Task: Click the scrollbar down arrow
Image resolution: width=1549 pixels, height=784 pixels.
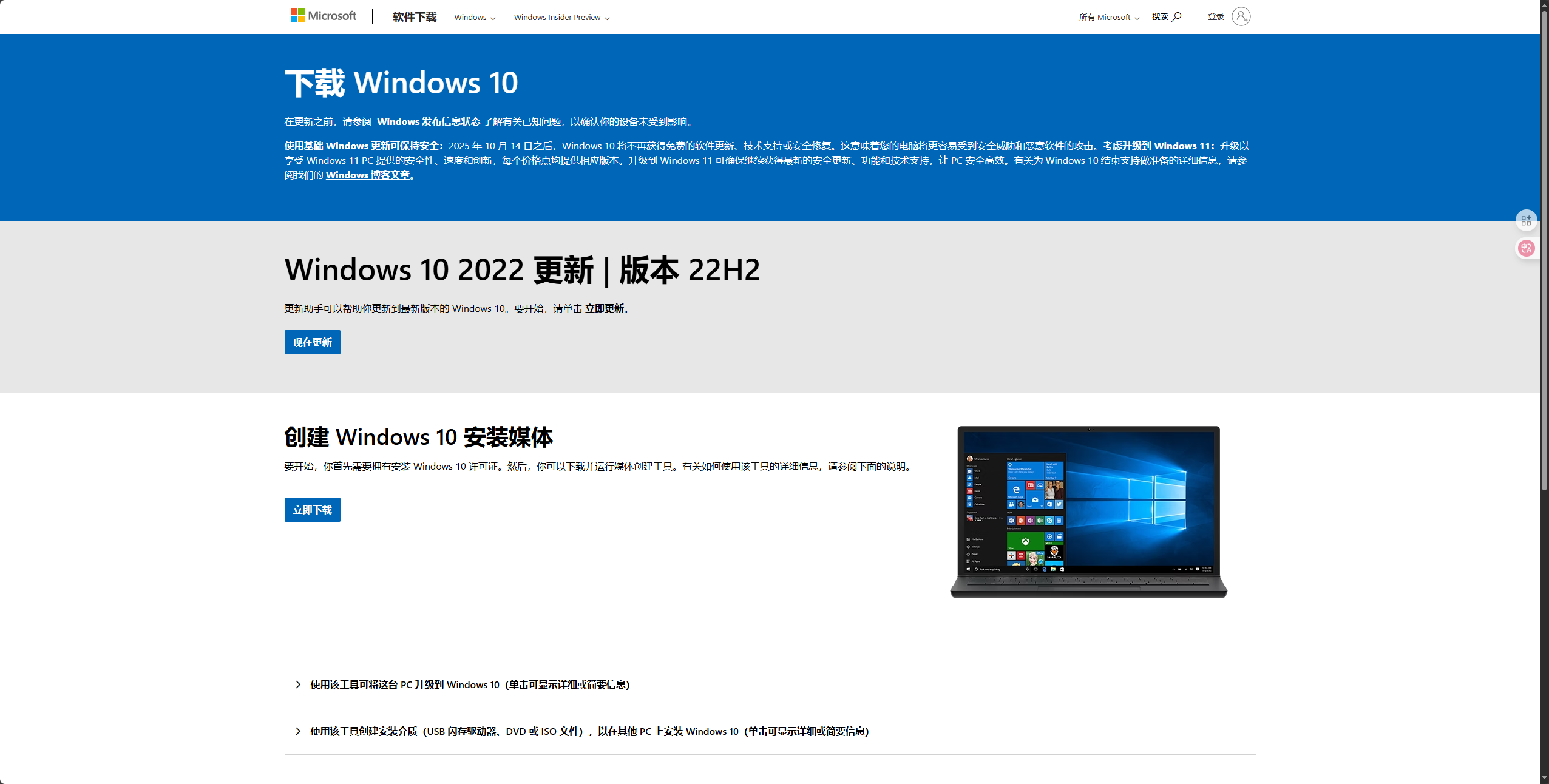Action: [1544, 779]
